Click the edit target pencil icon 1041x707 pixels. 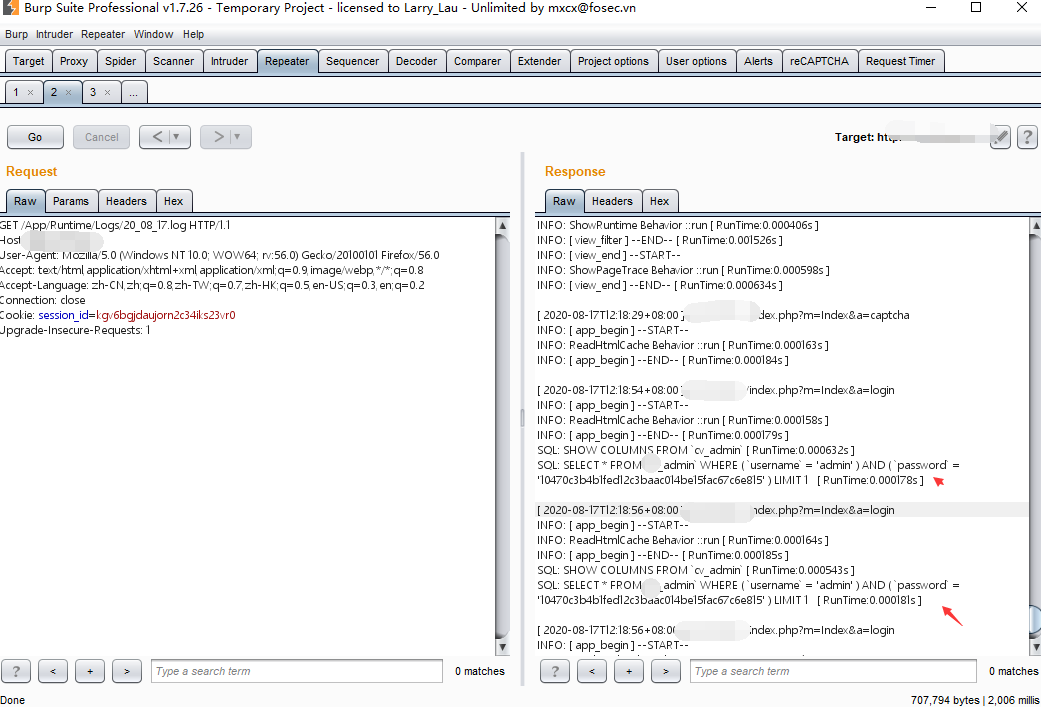tap(1000, 137)
